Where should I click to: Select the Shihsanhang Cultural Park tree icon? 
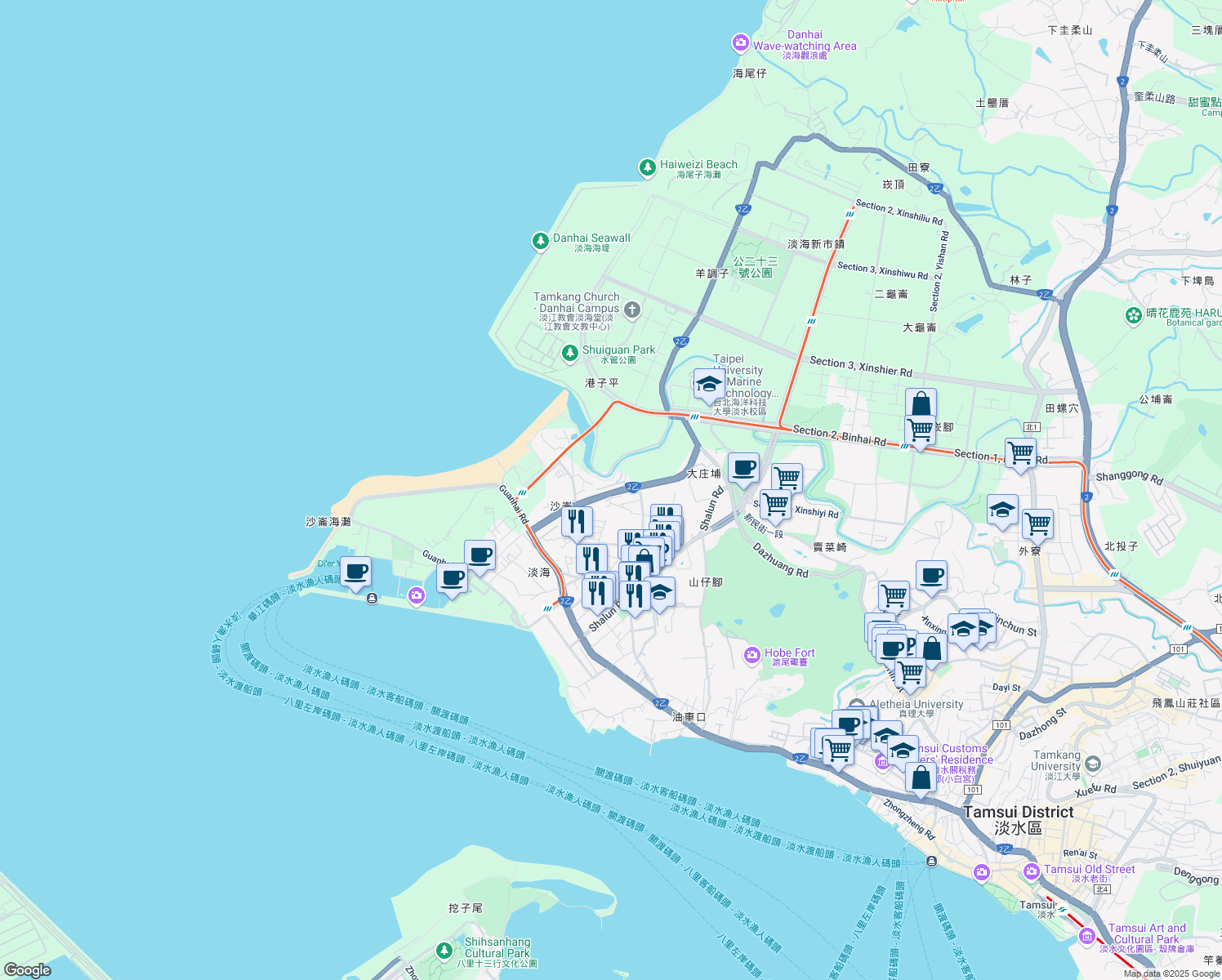pyautogui.click(x=444, y=951)
